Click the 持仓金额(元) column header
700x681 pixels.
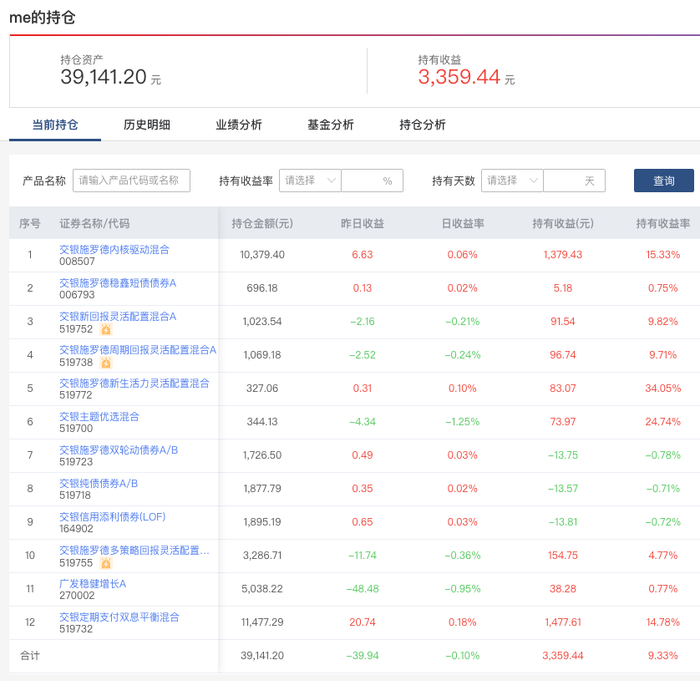(262, 223)
